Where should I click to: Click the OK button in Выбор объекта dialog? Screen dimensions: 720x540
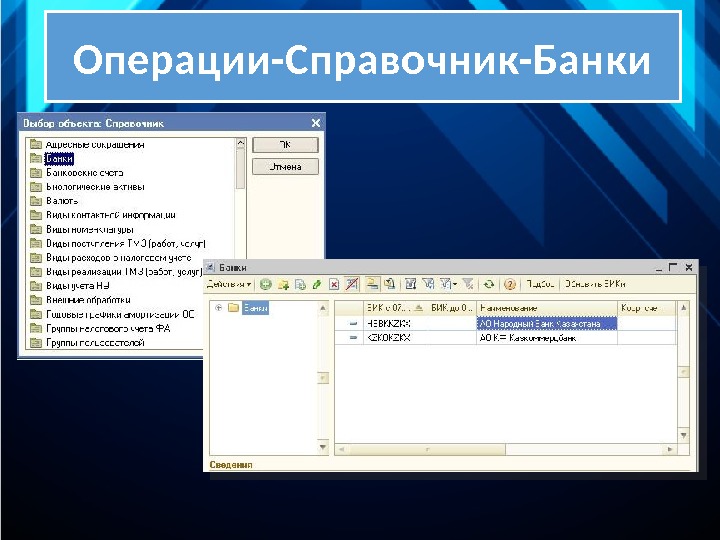(285, 145)
